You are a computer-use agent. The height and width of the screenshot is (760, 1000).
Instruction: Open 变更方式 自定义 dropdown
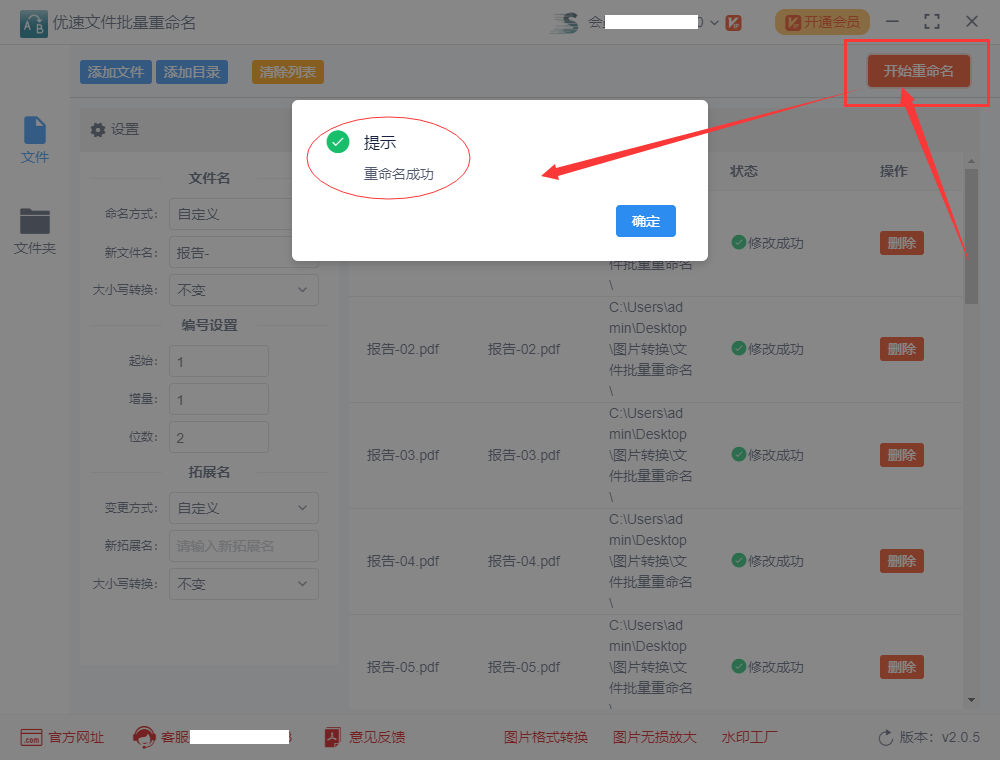pos(244,508)
